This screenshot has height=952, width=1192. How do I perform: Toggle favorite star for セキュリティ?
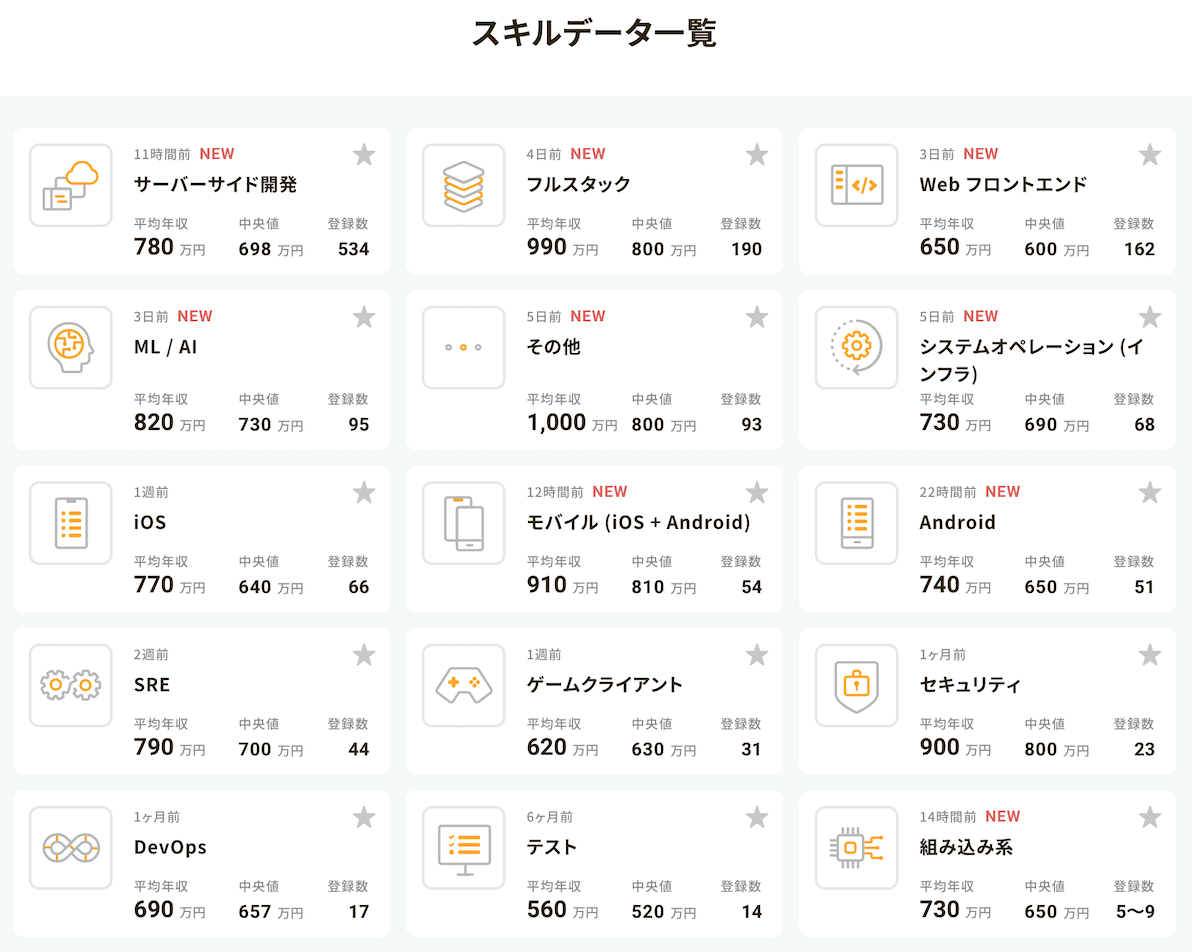click(1150, 655)
